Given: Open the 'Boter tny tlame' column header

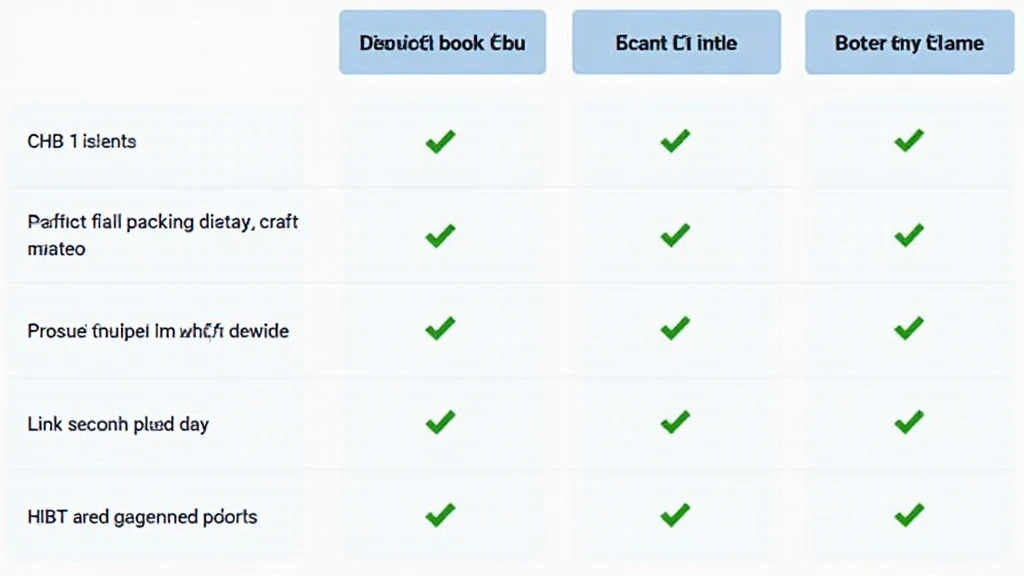Looking at the screenshot, I should (910, 42).
